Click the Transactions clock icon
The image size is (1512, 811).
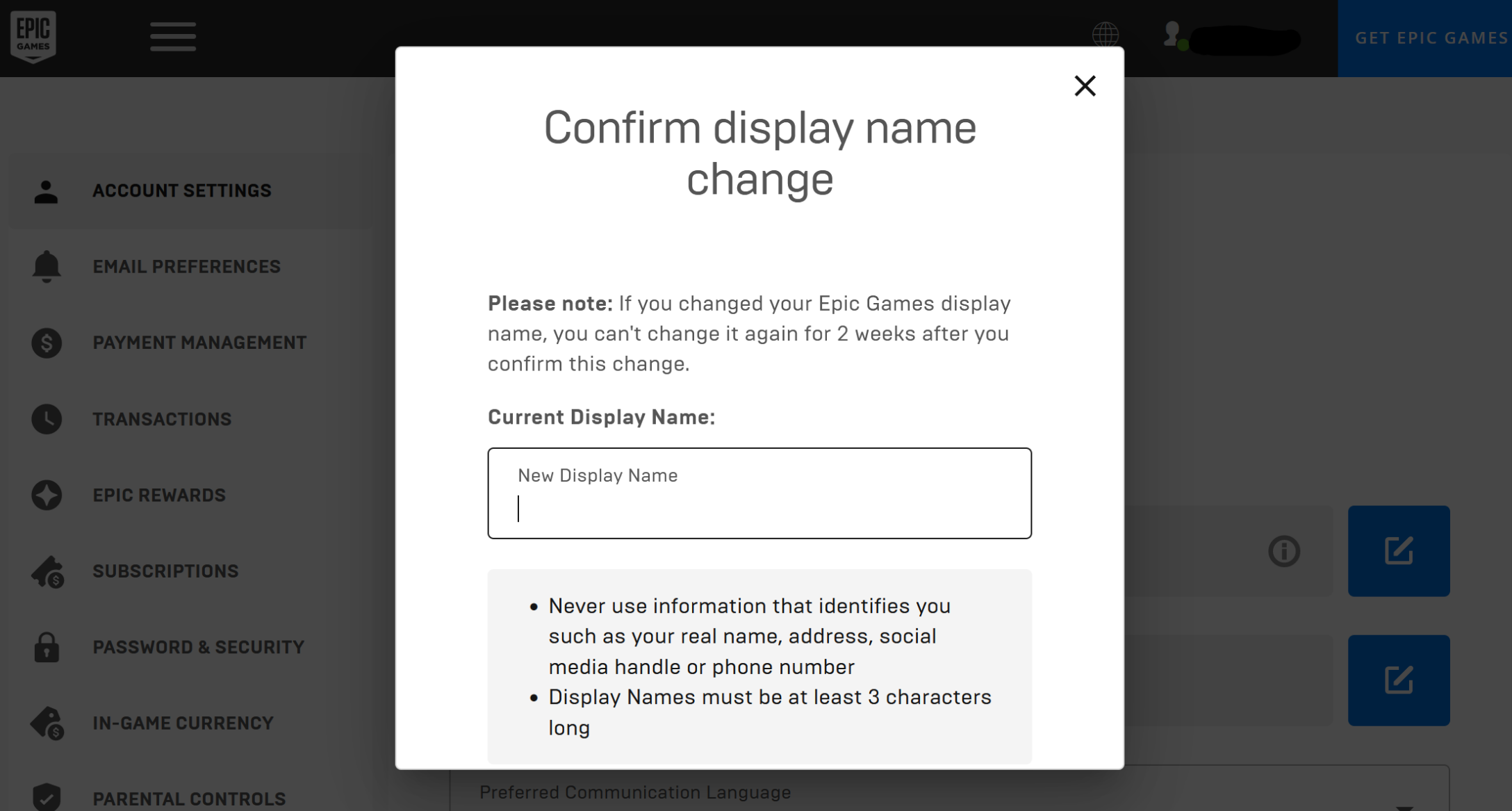click(x=47, y=418)
